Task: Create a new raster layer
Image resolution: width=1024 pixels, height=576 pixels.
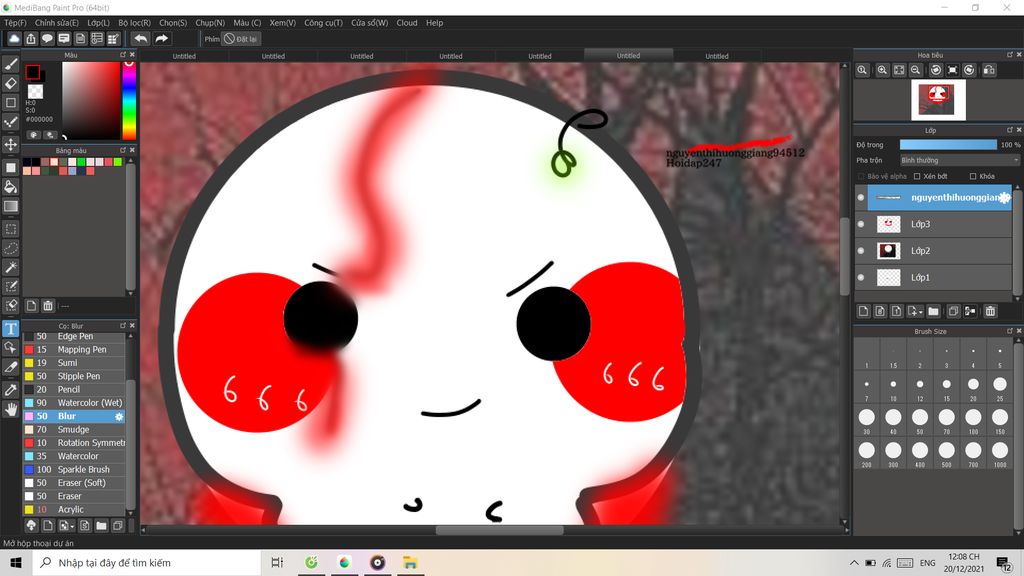Action: 863,312
